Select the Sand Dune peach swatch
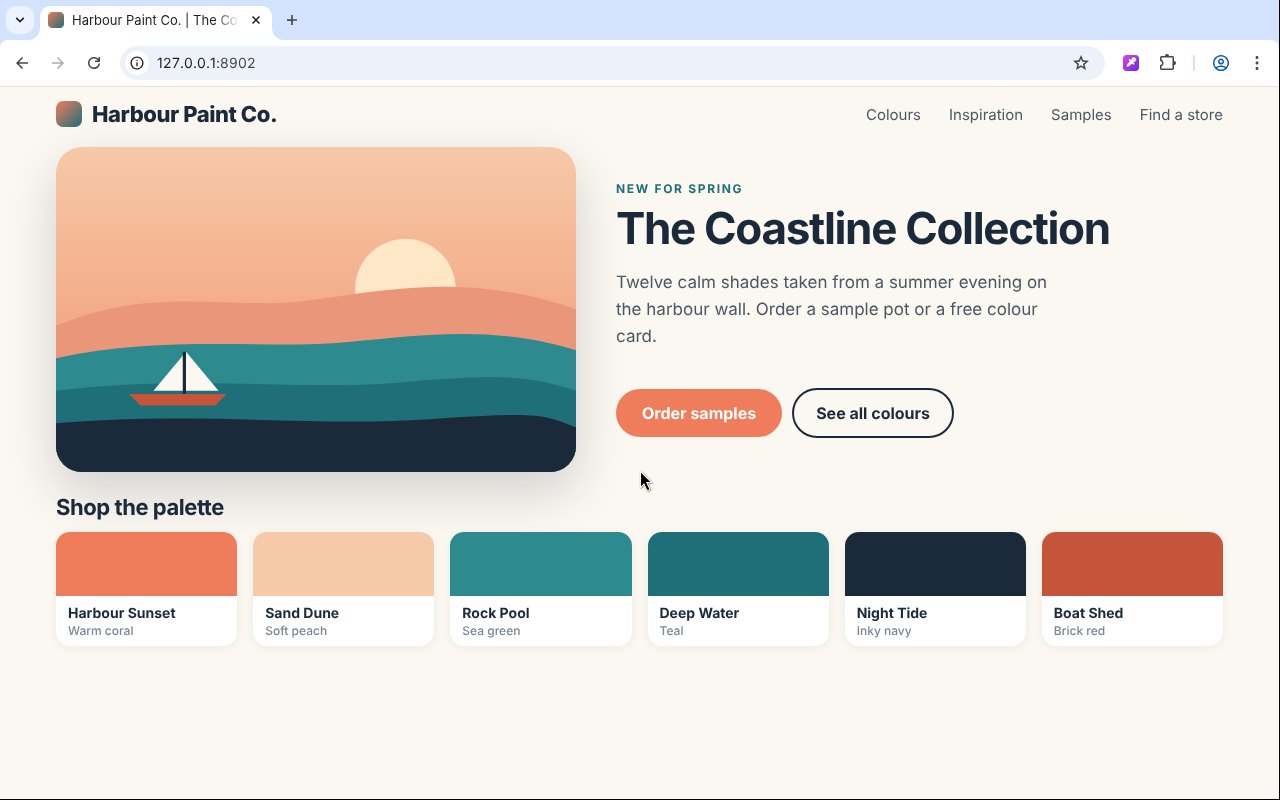The image size is (1280, 800). (x=344, y=564)
